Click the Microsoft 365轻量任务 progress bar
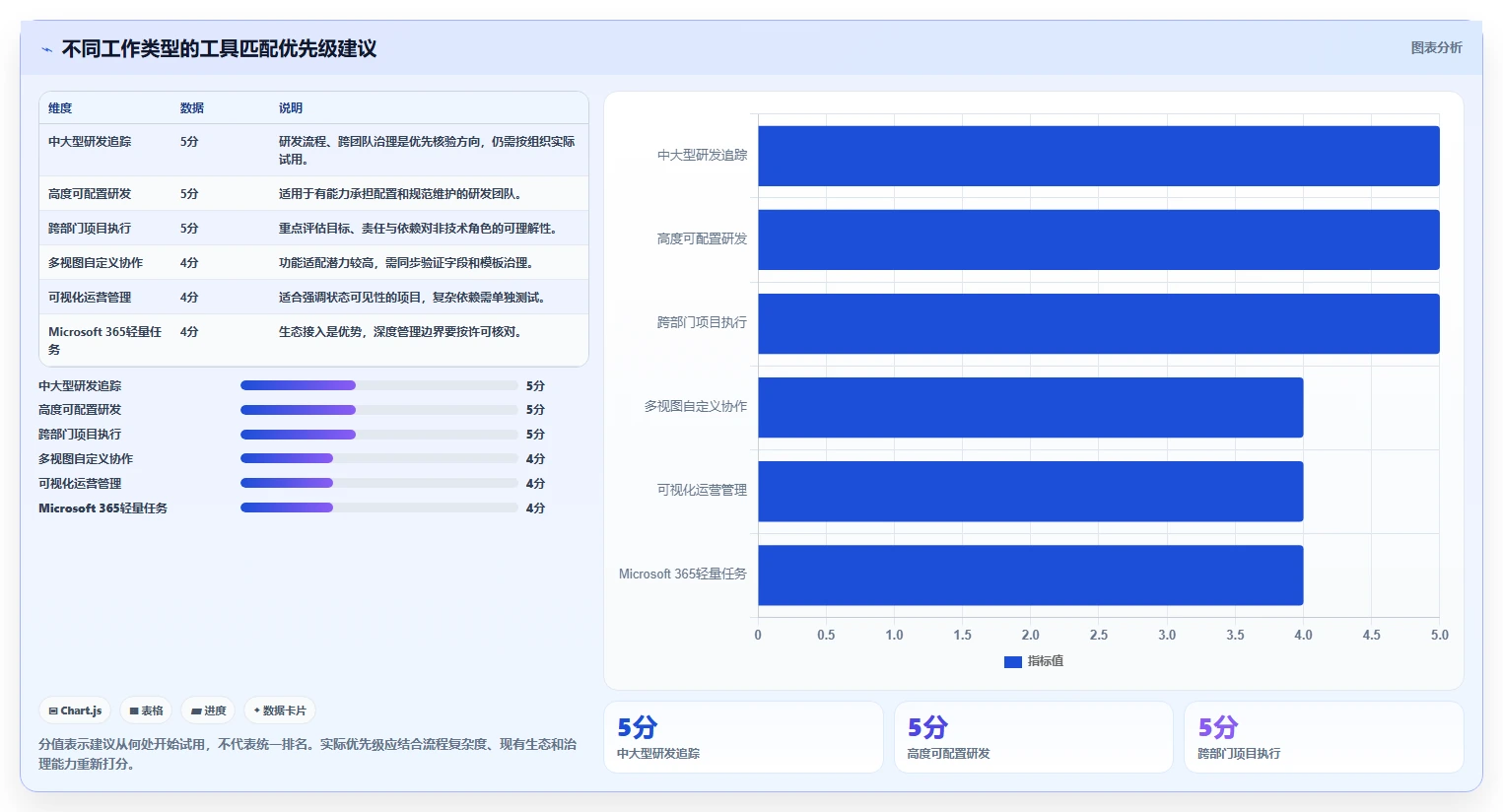Image resolution: width=1503 pixels, height=812 pixels. pyautogui.click(x=379, y=507)
